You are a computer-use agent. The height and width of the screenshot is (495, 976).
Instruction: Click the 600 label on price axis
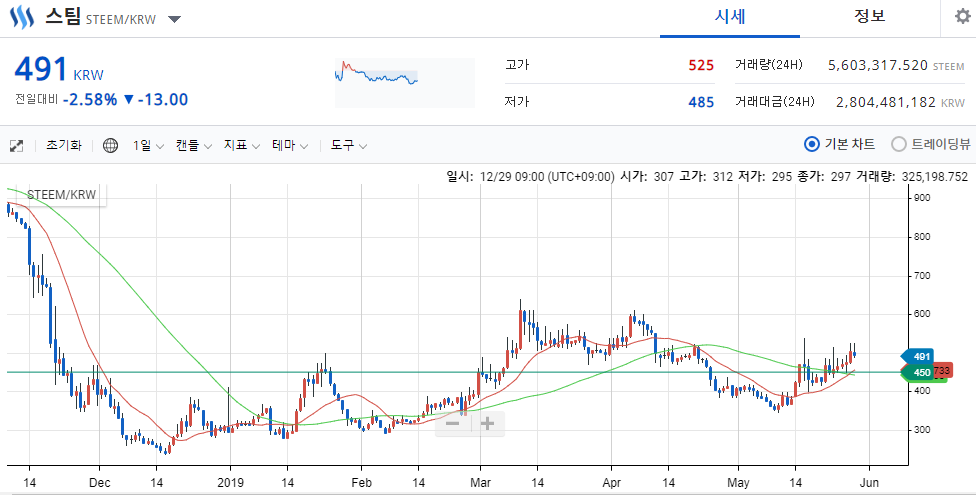click(922, 314)
